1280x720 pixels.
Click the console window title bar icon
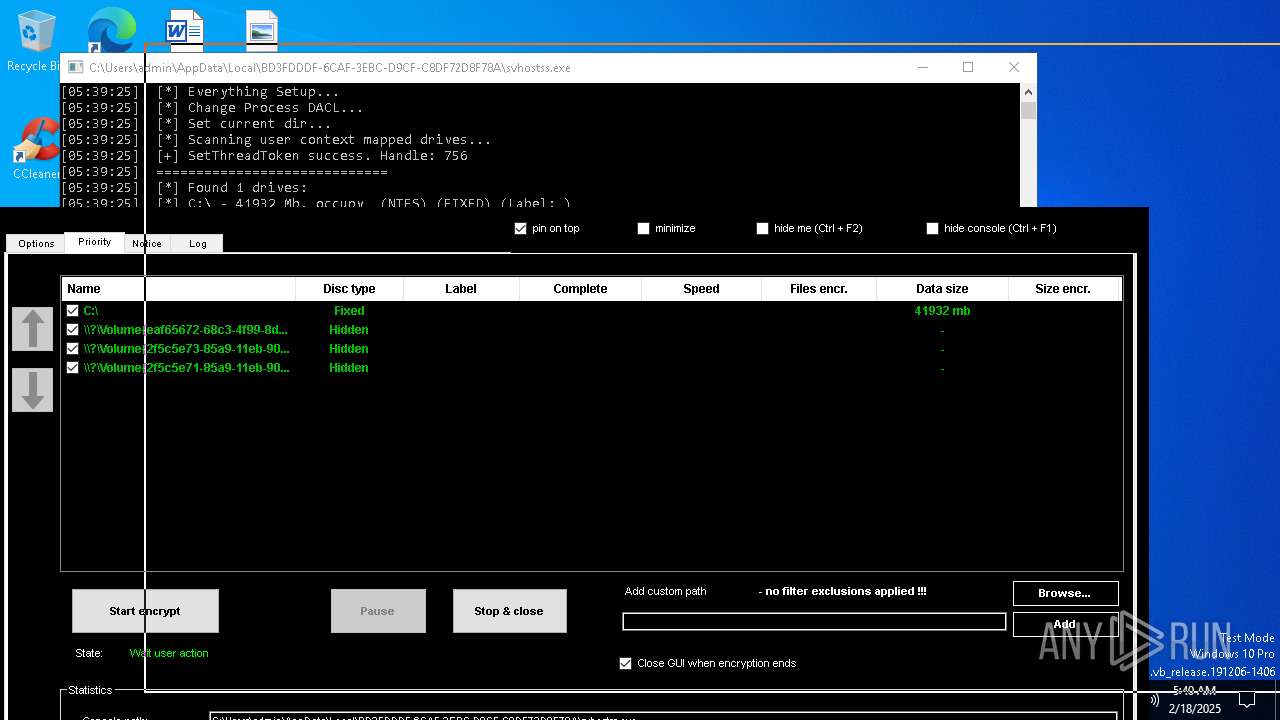pyautogui.click(x=75, y=67)
